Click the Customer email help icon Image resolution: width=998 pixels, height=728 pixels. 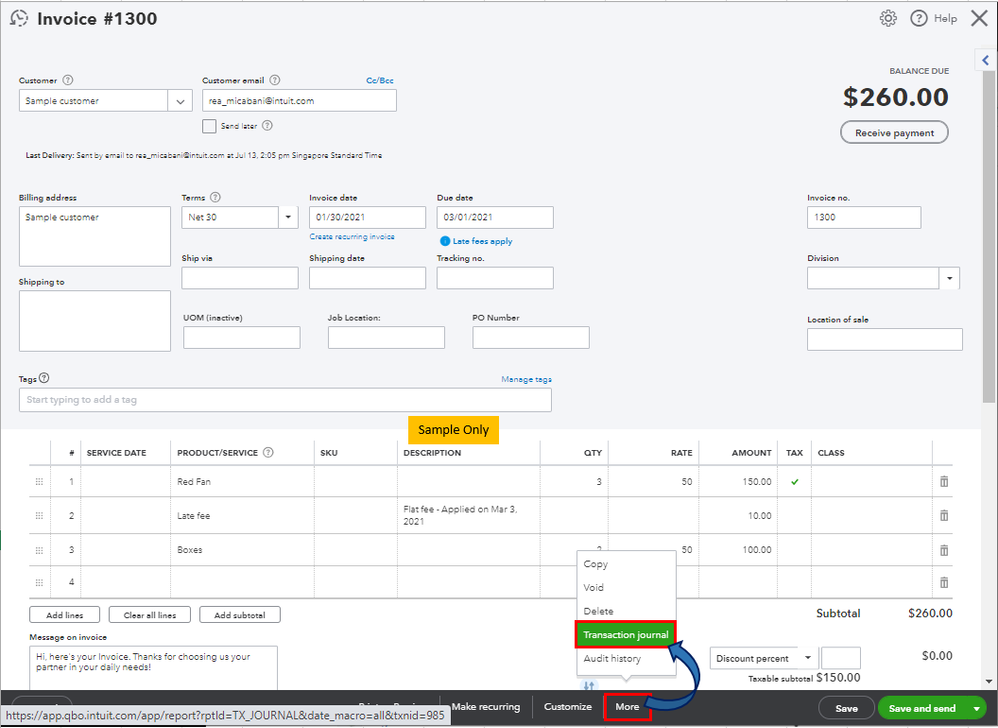pyautogui.click(x=274, y=80)
